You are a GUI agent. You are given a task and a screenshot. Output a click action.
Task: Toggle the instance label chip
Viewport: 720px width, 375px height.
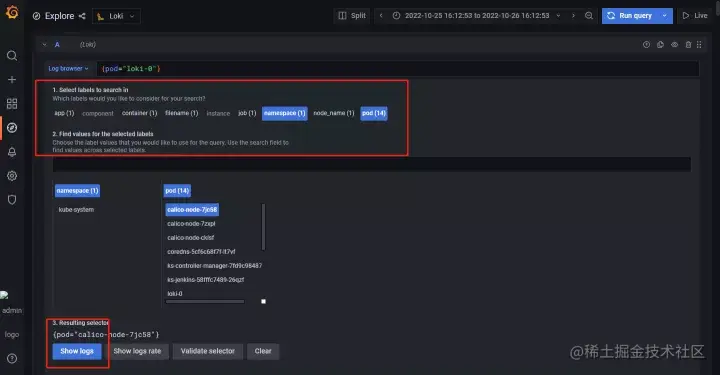pyautogui.click(x=218, y=113)
